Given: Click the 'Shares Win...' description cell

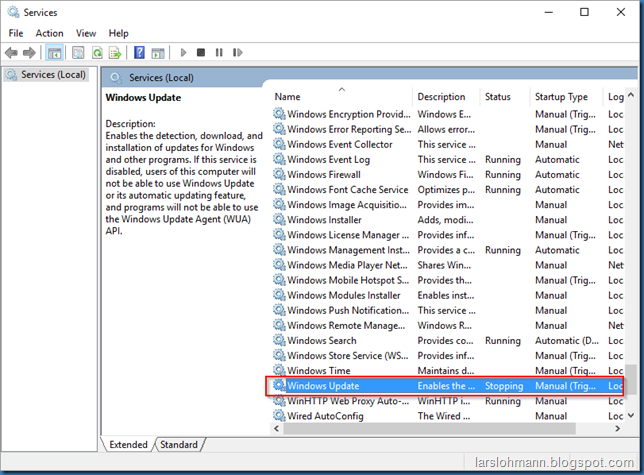Looking at the screenshot, I should coord(444,265).
